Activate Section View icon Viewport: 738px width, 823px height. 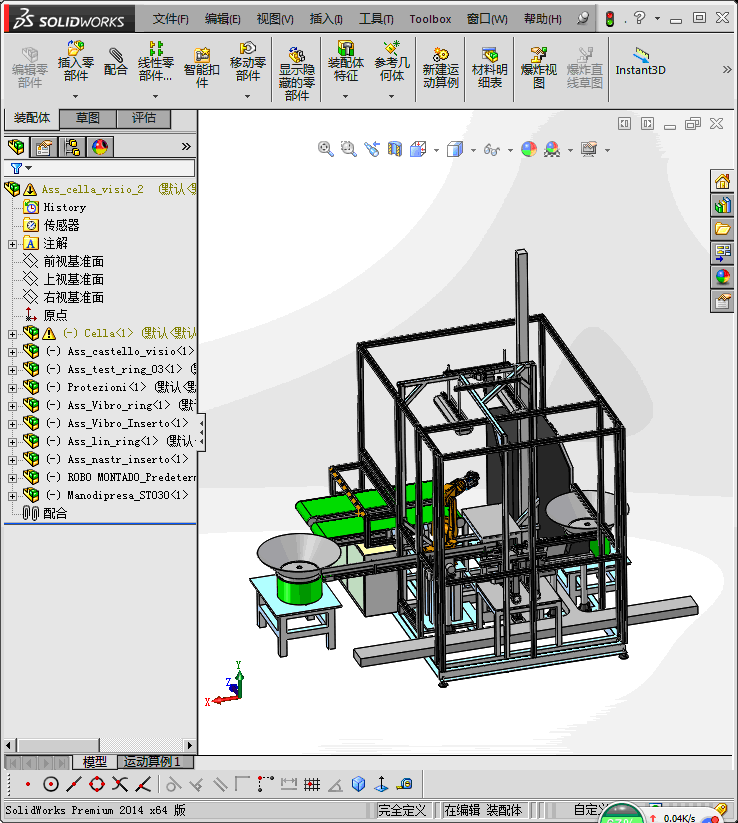tap(395, 149)
